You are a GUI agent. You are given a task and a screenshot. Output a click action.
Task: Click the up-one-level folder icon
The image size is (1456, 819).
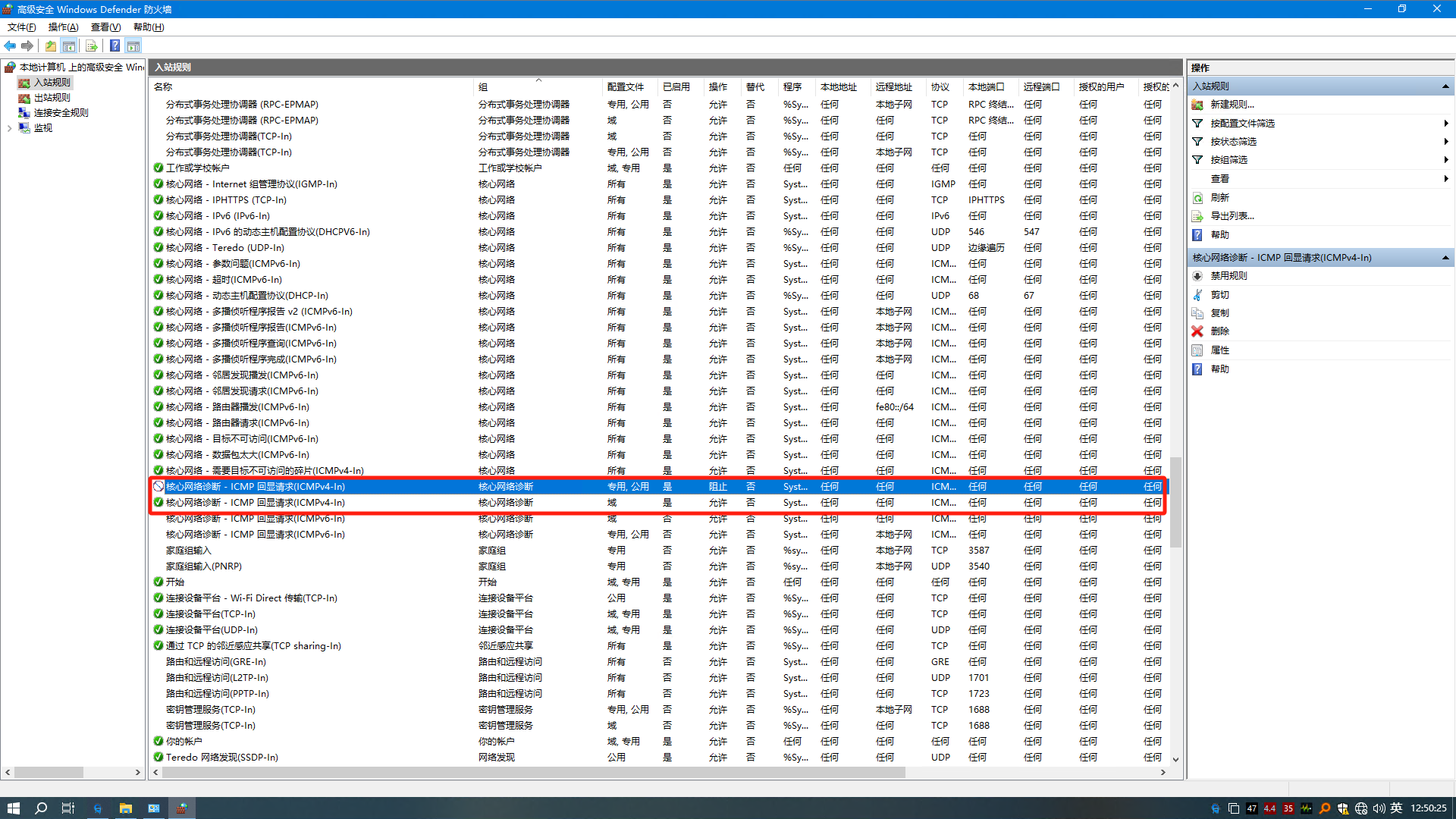pos(50,45)
